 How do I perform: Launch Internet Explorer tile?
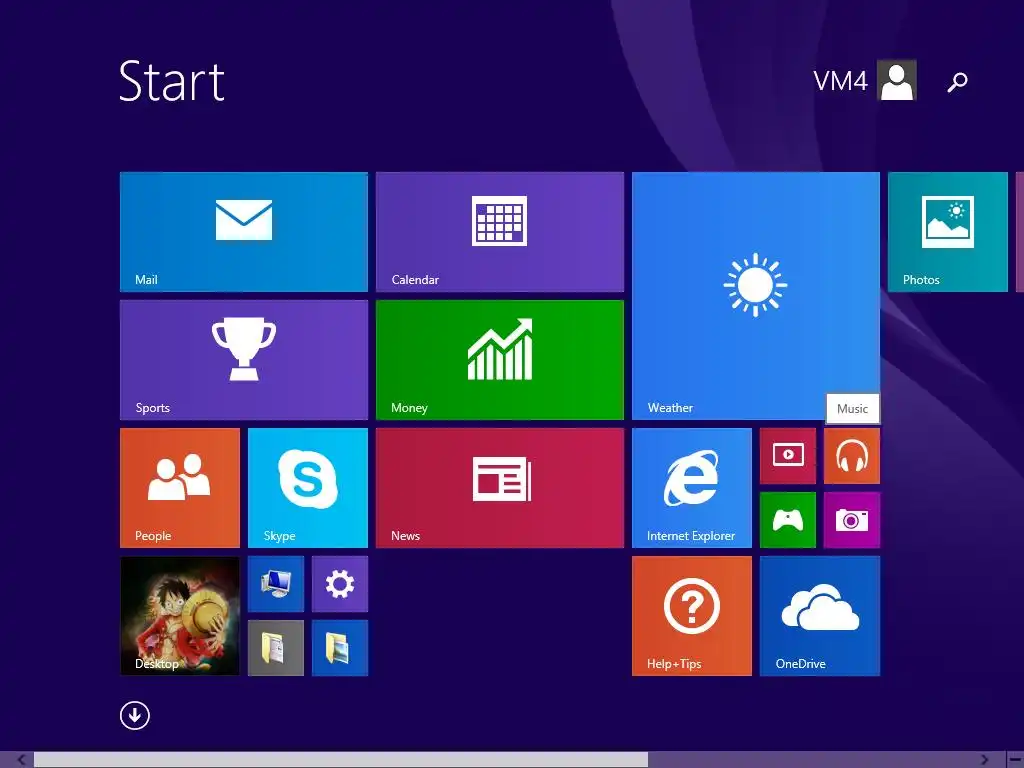click(x=692, y=488)
